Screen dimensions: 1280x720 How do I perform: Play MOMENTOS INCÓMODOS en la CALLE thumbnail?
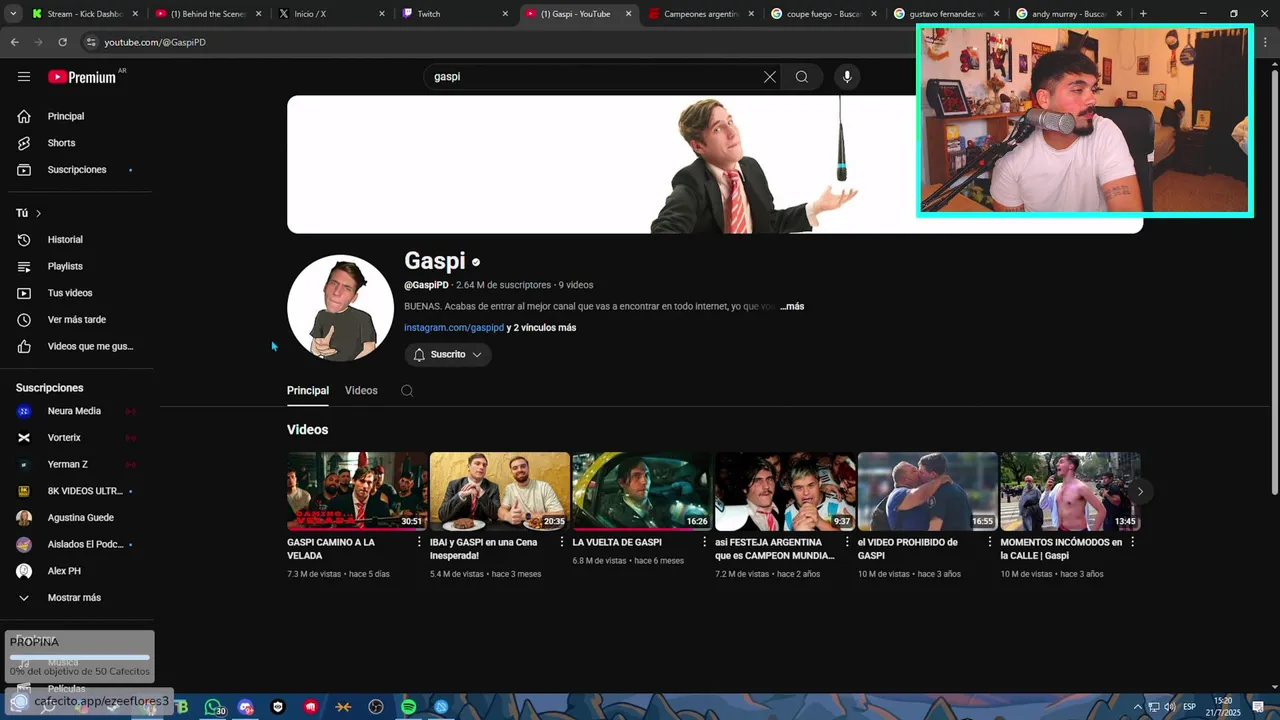click(1070, 491)
